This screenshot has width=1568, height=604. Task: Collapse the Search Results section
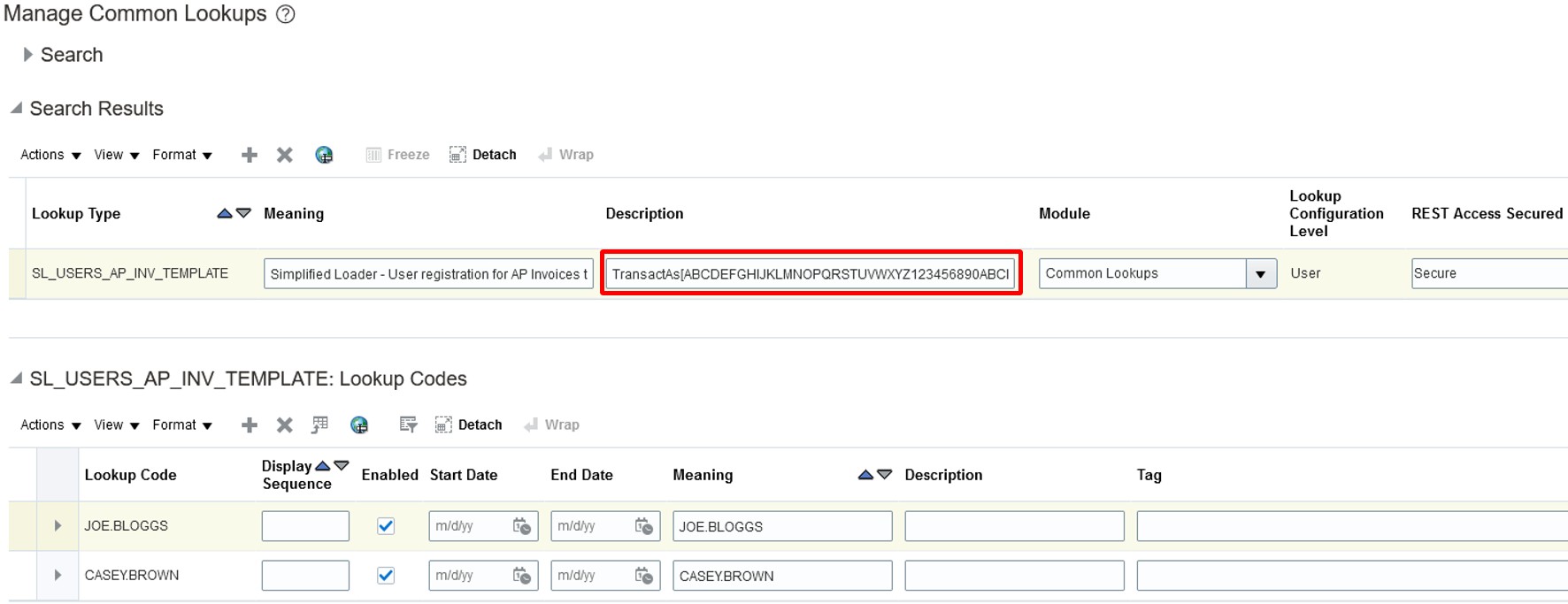click(16, 108)
